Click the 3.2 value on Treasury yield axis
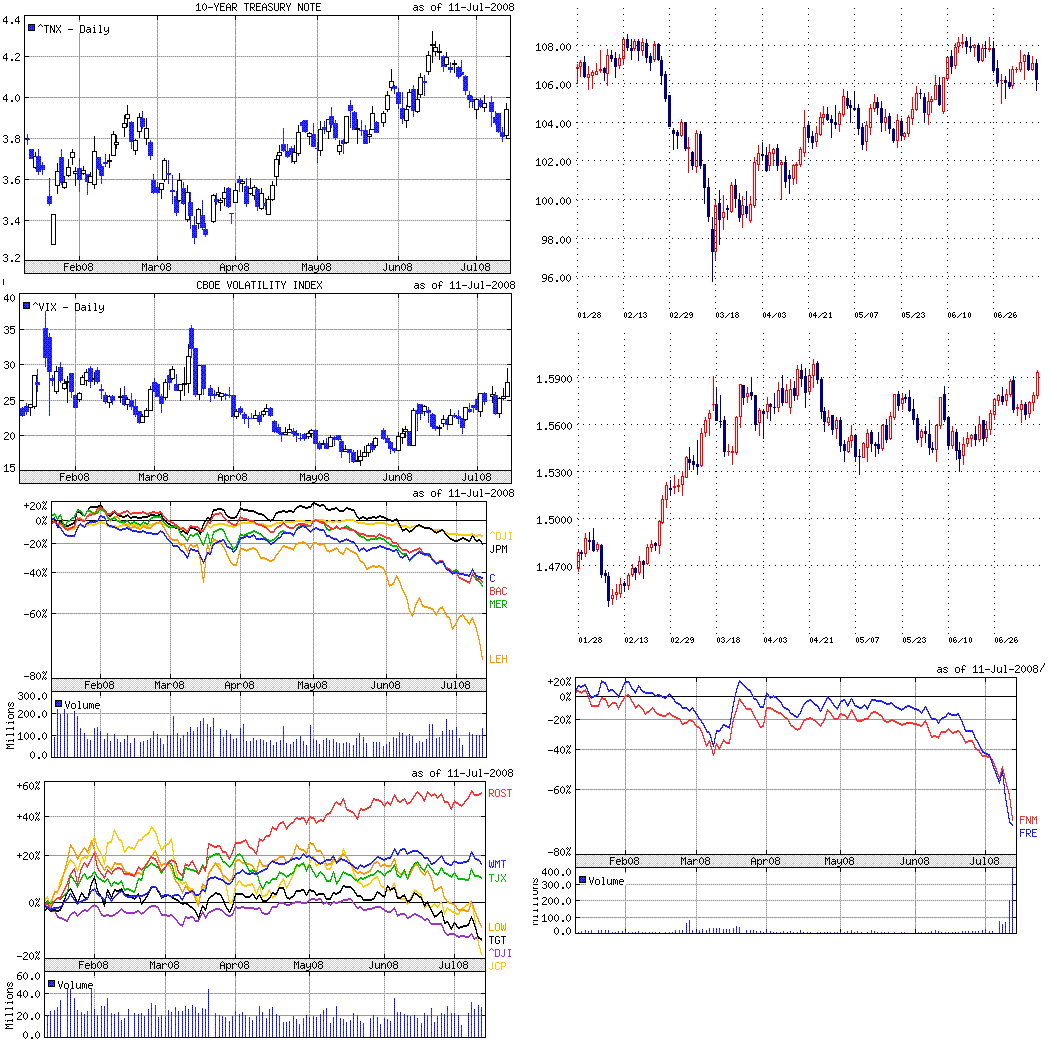The width and height of the screenshot is (1052, 1041). [11, 258]
